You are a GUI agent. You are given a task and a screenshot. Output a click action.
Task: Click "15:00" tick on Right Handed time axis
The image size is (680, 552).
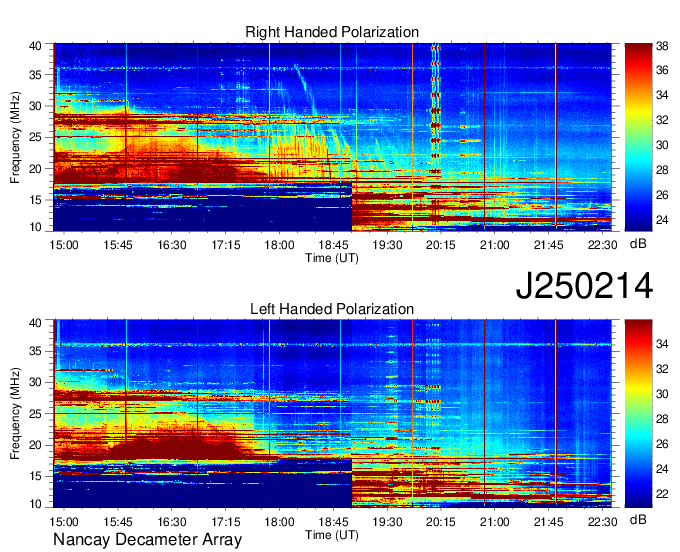[64, 245]
